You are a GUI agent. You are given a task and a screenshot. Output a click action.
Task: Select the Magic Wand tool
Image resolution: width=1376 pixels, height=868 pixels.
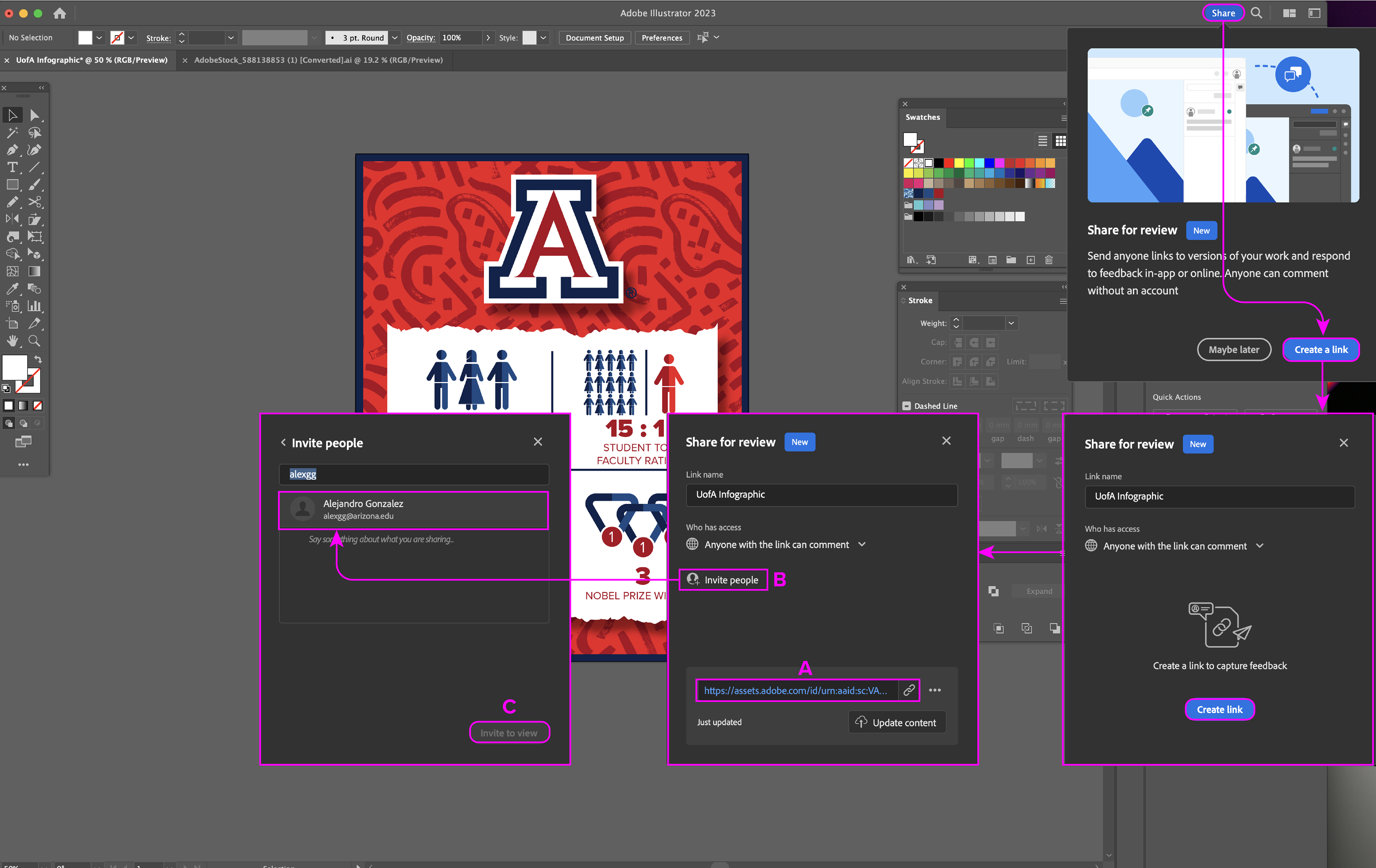(x=12, y=132)
